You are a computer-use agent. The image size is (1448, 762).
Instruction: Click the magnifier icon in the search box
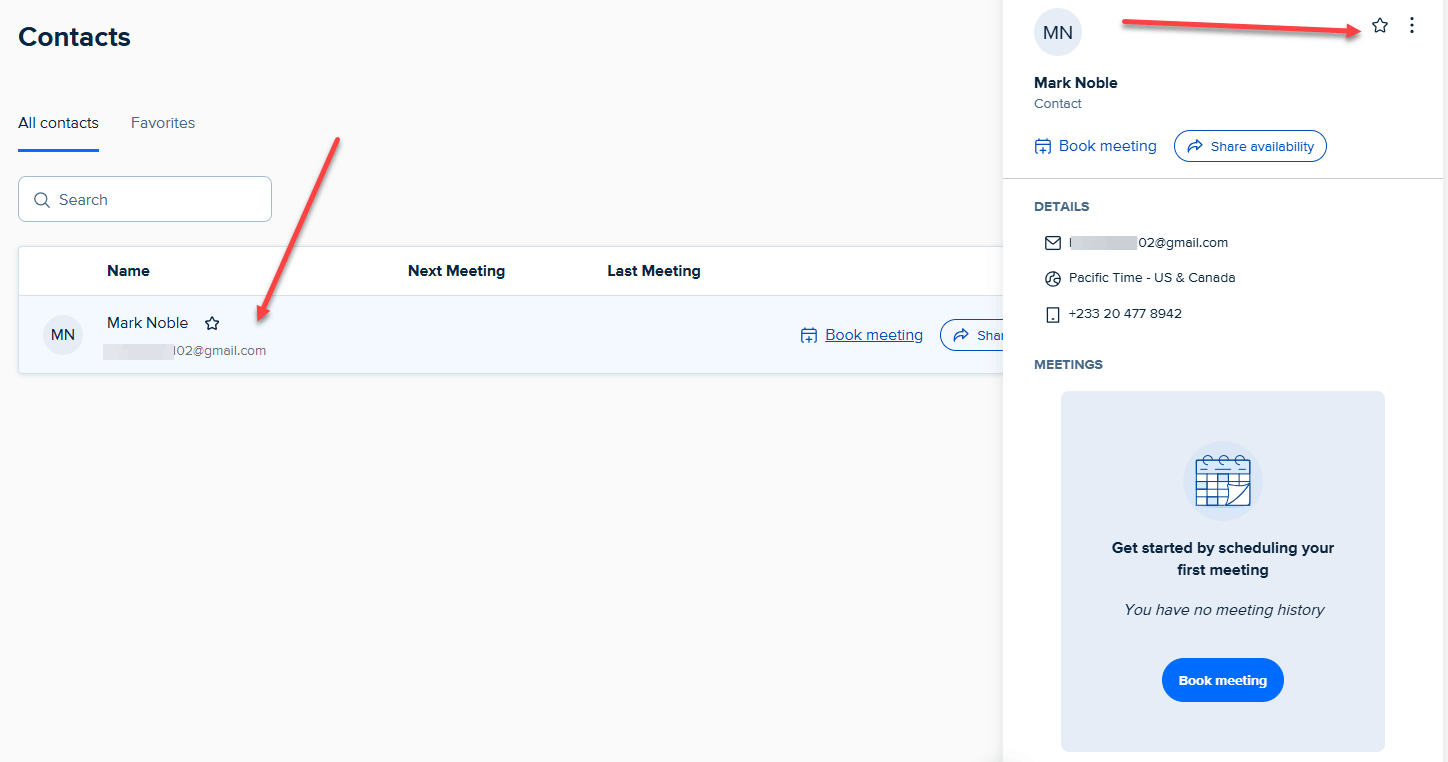click(42, 200)
